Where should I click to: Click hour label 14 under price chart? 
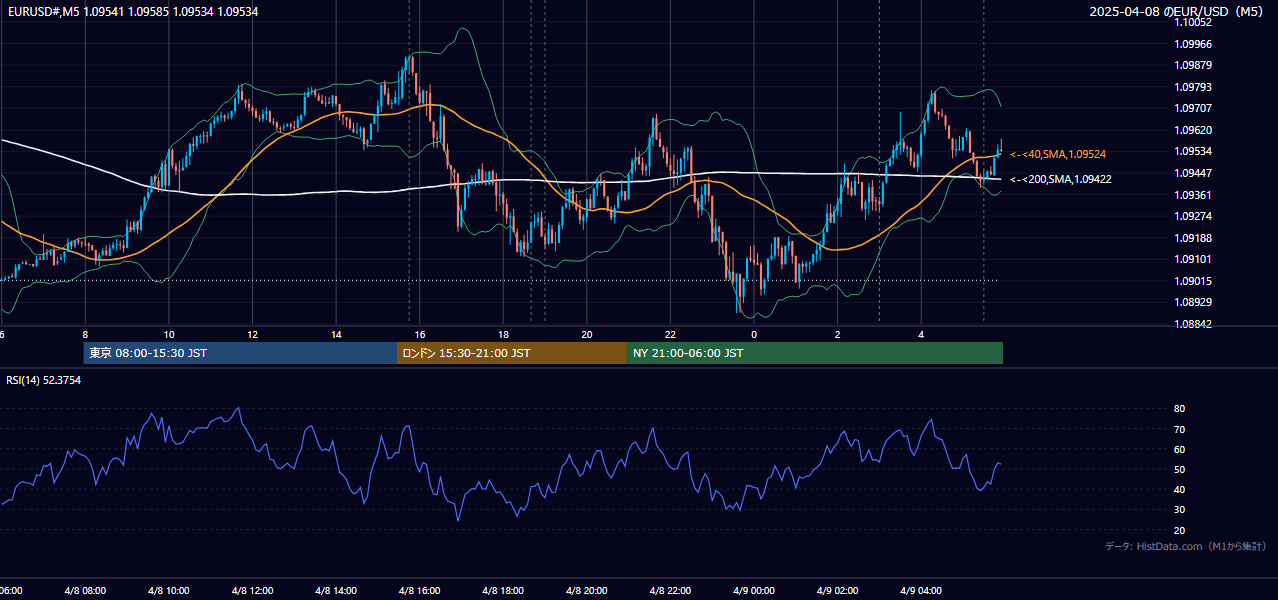click(336, 334)
